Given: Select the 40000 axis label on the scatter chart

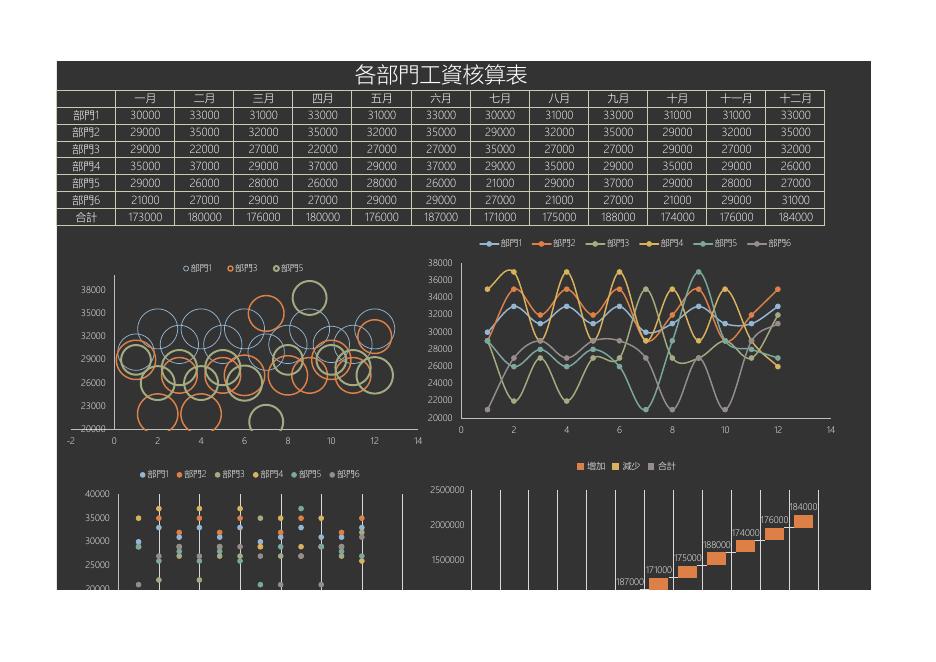Looking at the screenshot, I should coord(97,494).
